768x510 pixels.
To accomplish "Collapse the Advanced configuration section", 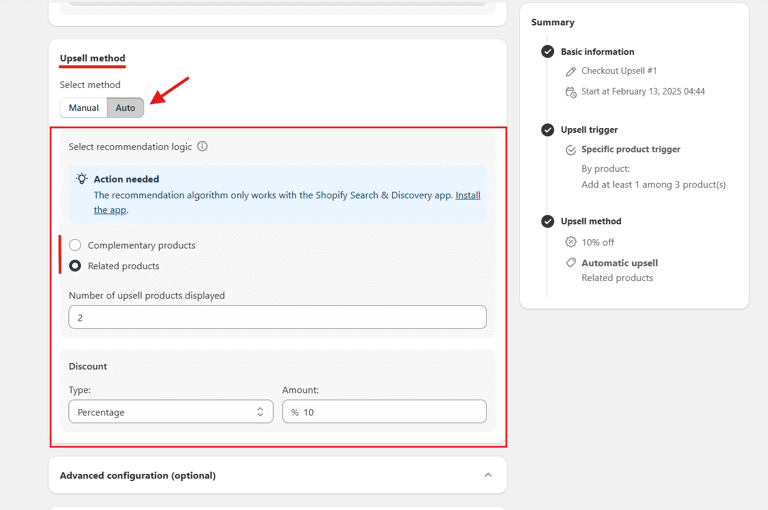I will click(x=488, y=475).
